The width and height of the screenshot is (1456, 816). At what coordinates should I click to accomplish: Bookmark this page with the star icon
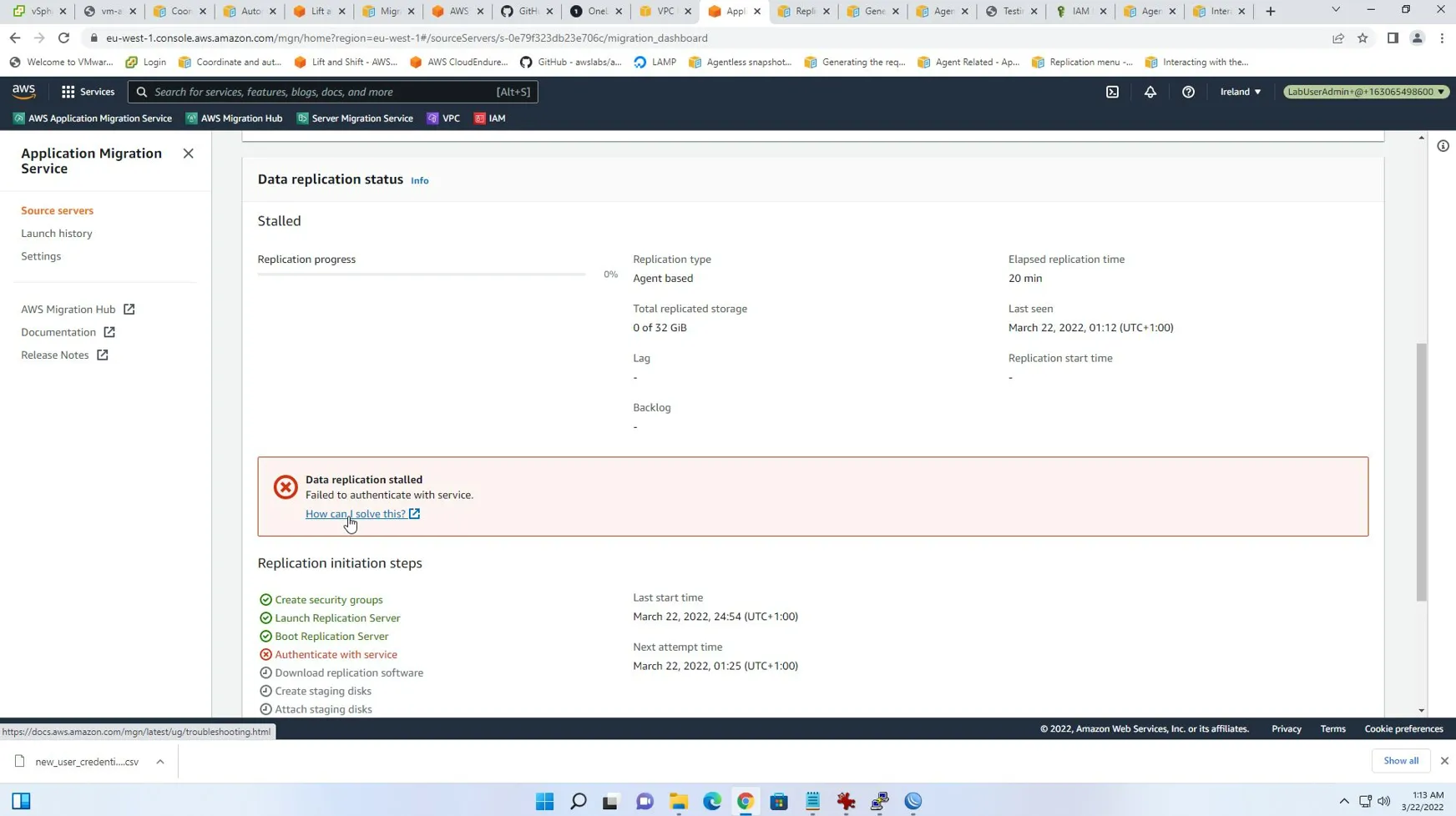1362,38
